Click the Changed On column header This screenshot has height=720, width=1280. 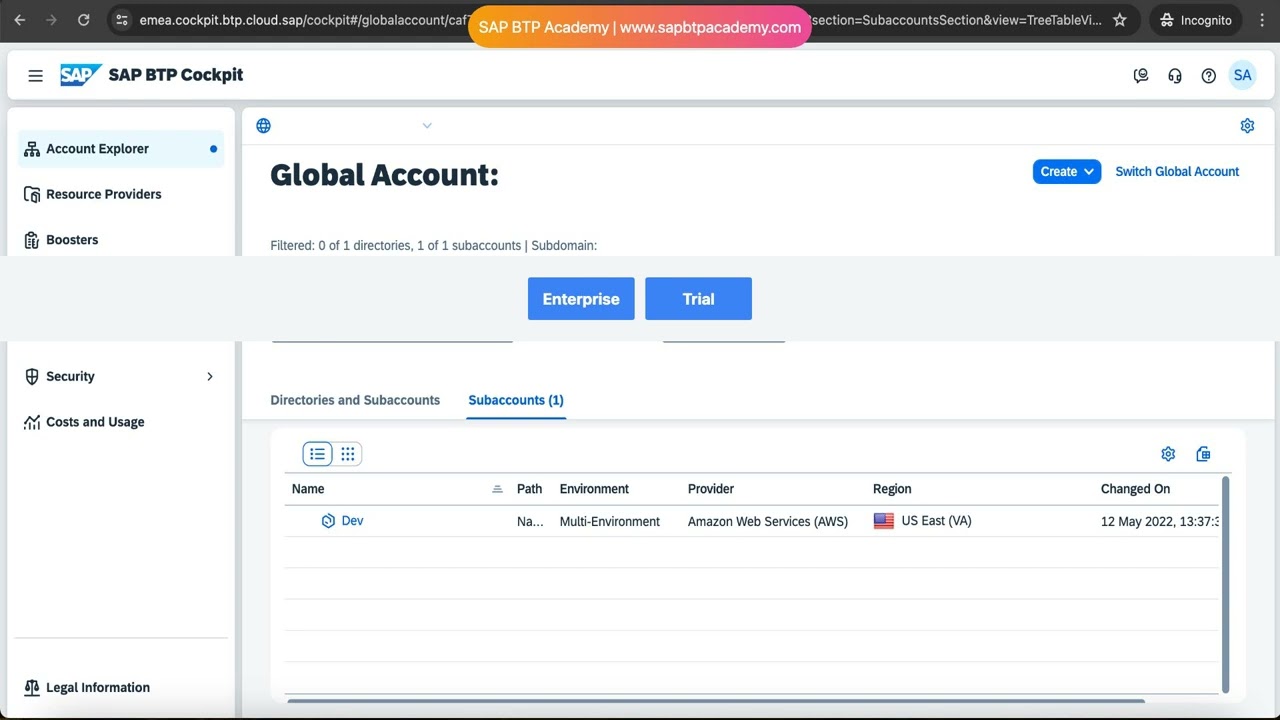1135,489
